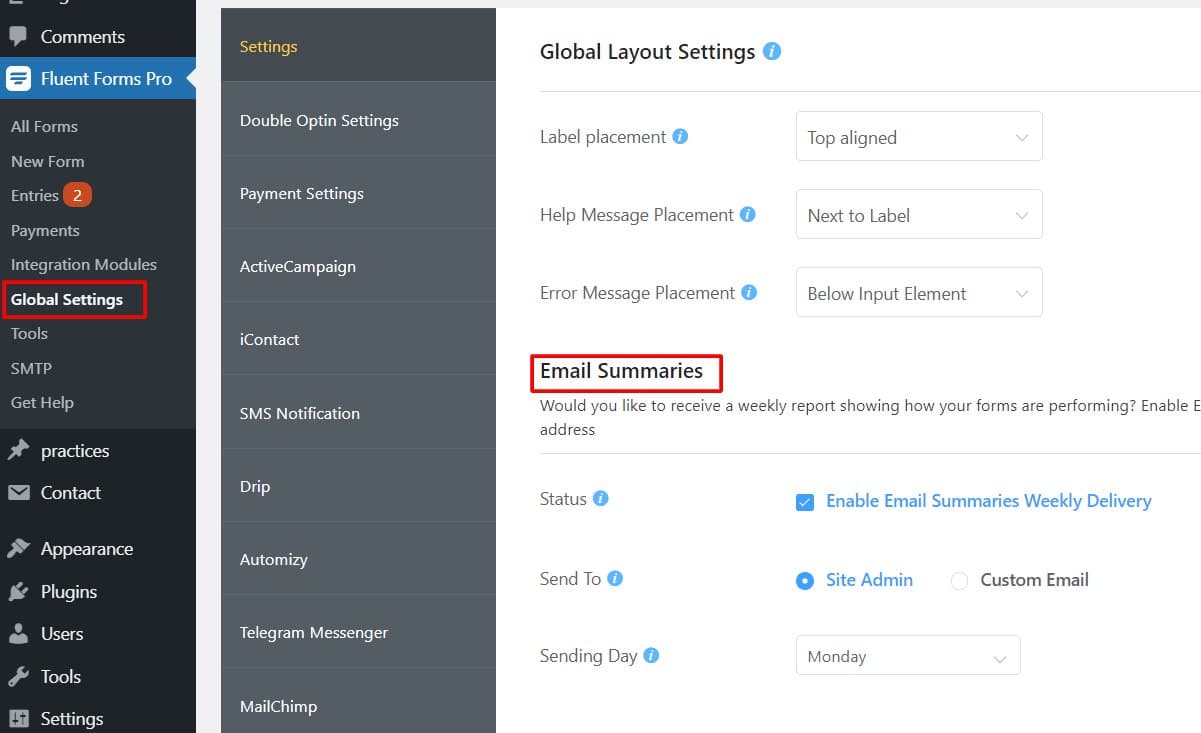Screen dimensions: 1201x733
Task: Open the Help Message Placement dropdown
Action: (x=919, y=214)
